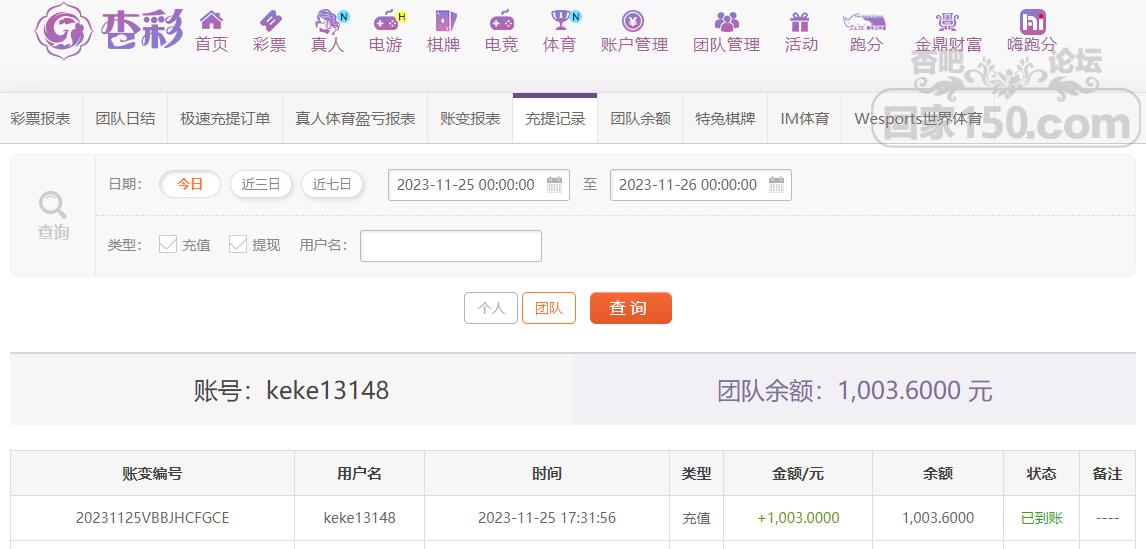This screenshot has height=549, width=1146.
Task: Click the 个人 filter button
Action: (x=491, y=308)
